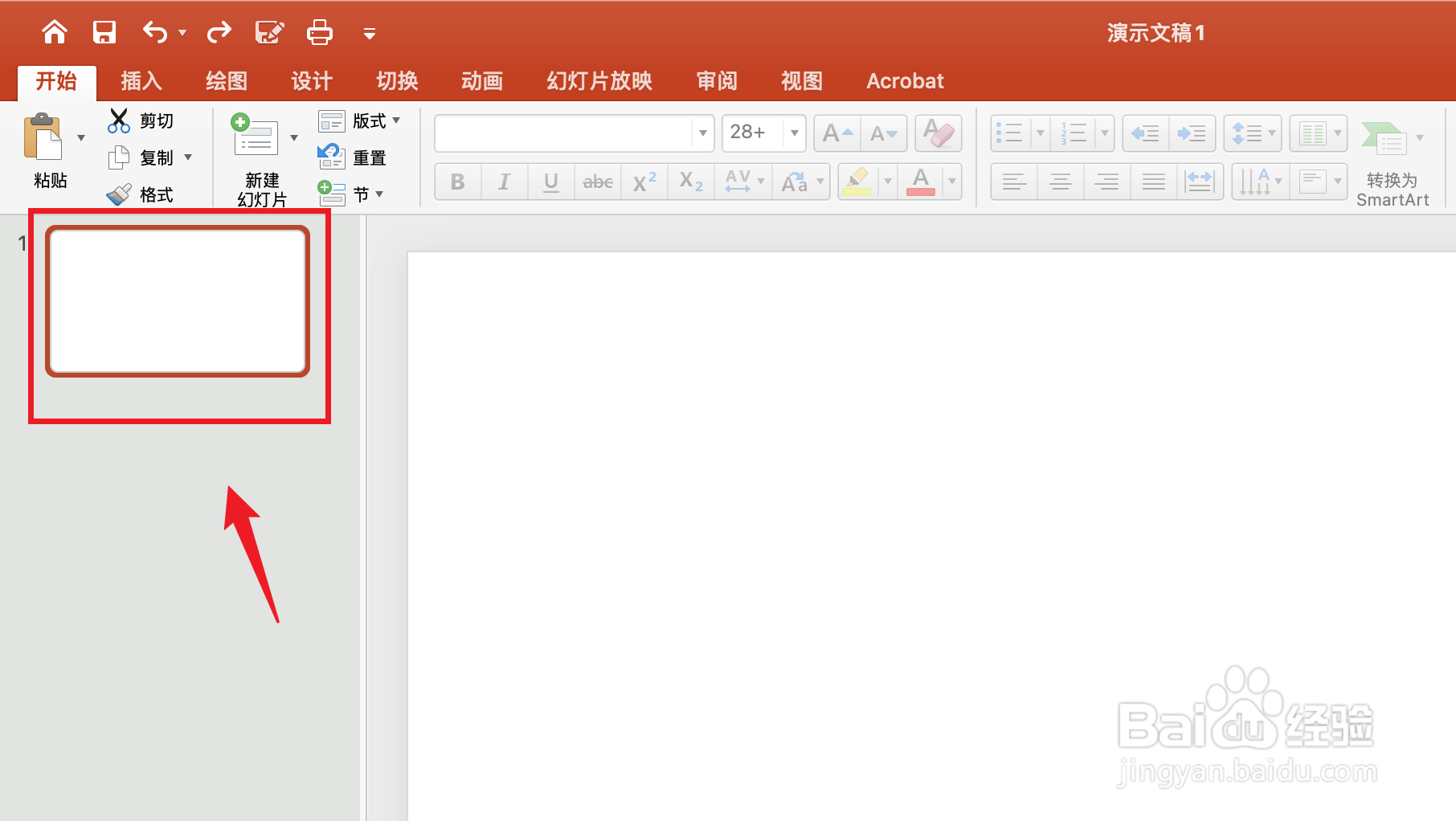Click the 重置 reset button
The height and width of the screenshot is (821, 1456).
[352, 157]
